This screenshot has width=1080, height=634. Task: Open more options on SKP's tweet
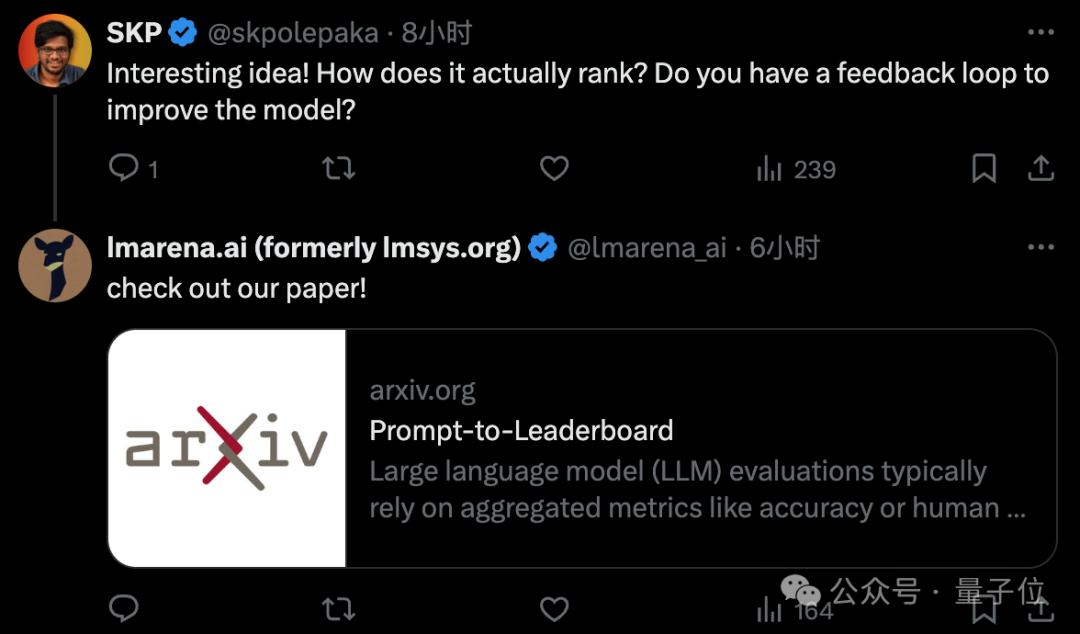coord(1041,33)
